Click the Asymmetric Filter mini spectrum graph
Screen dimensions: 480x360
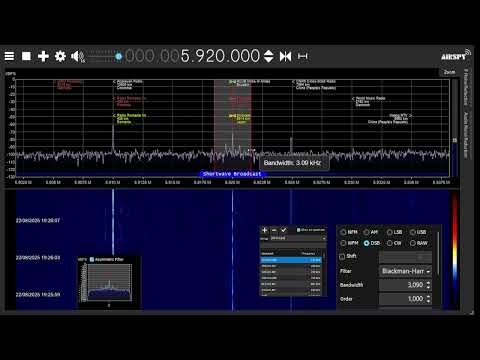coord(109,283)
